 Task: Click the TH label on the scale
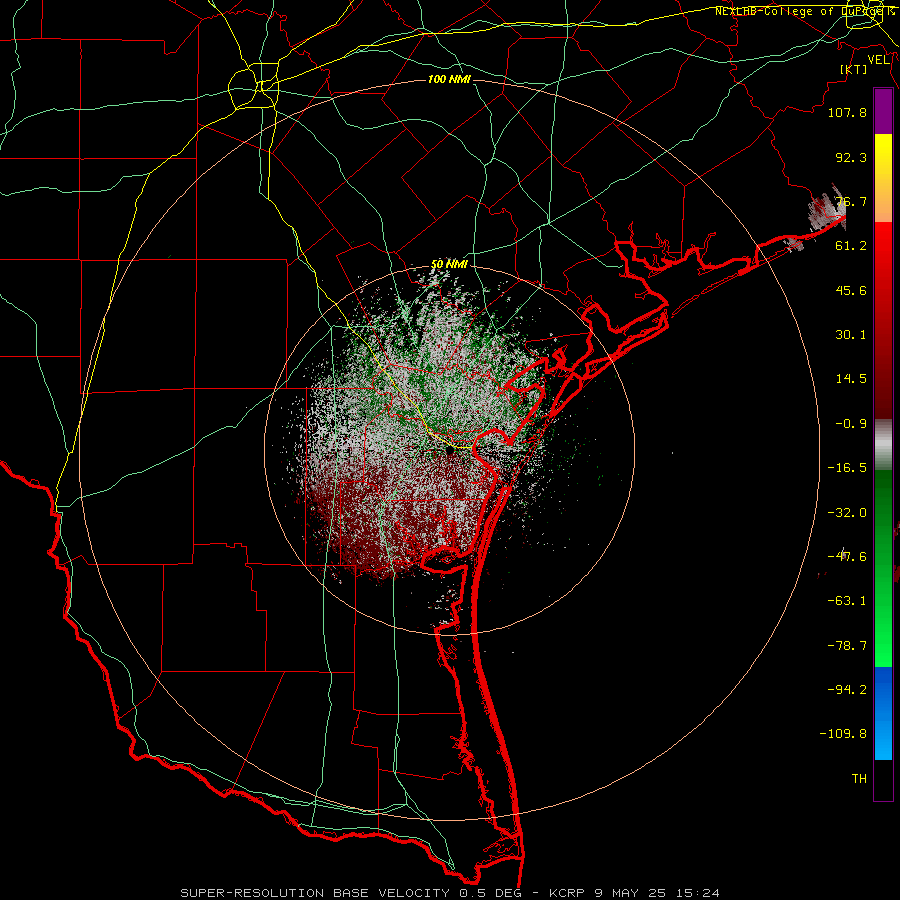click(x=859, y=779)
